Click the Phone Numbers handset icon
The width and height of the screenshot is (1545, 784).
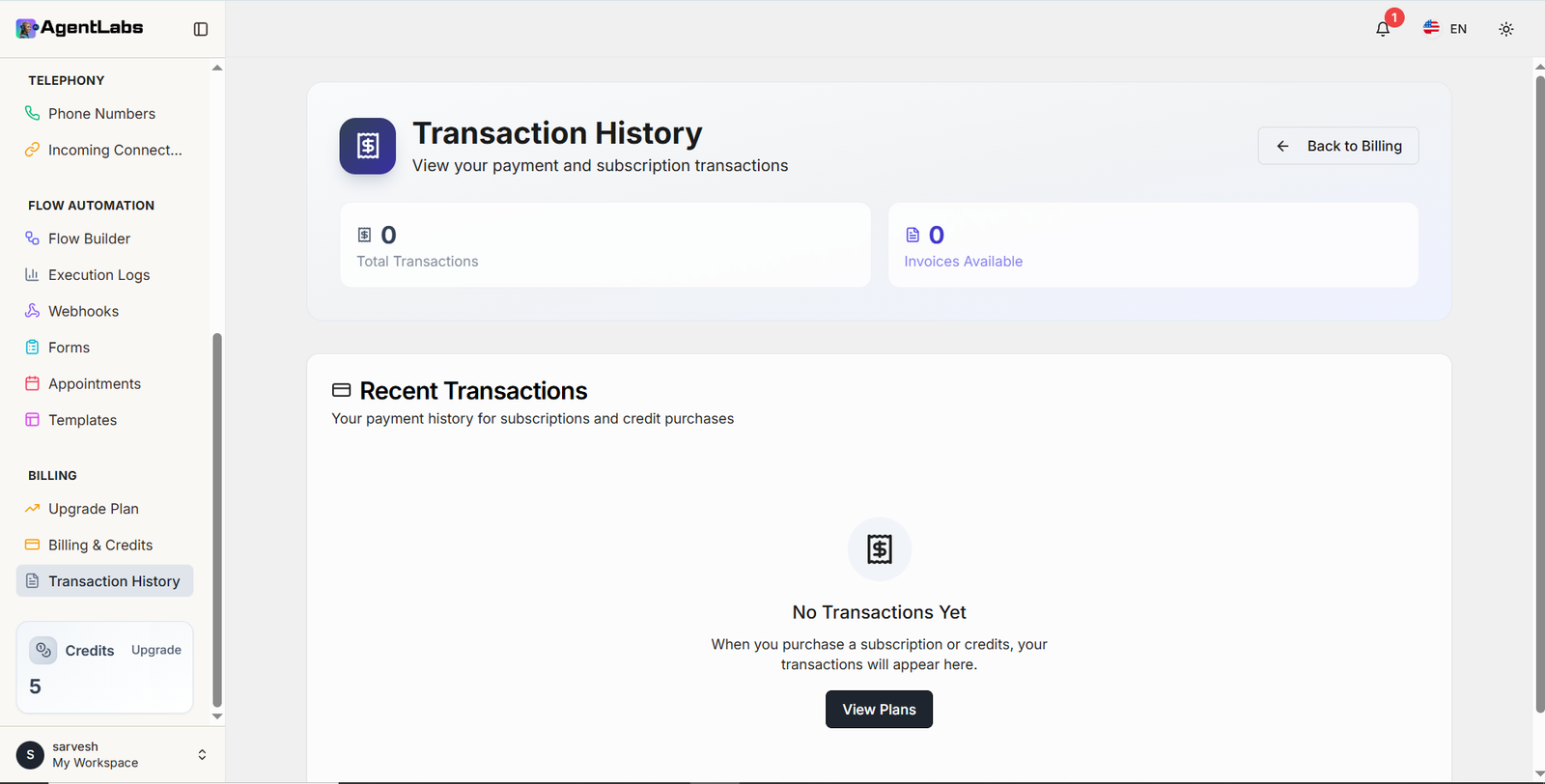coord(32,113)
